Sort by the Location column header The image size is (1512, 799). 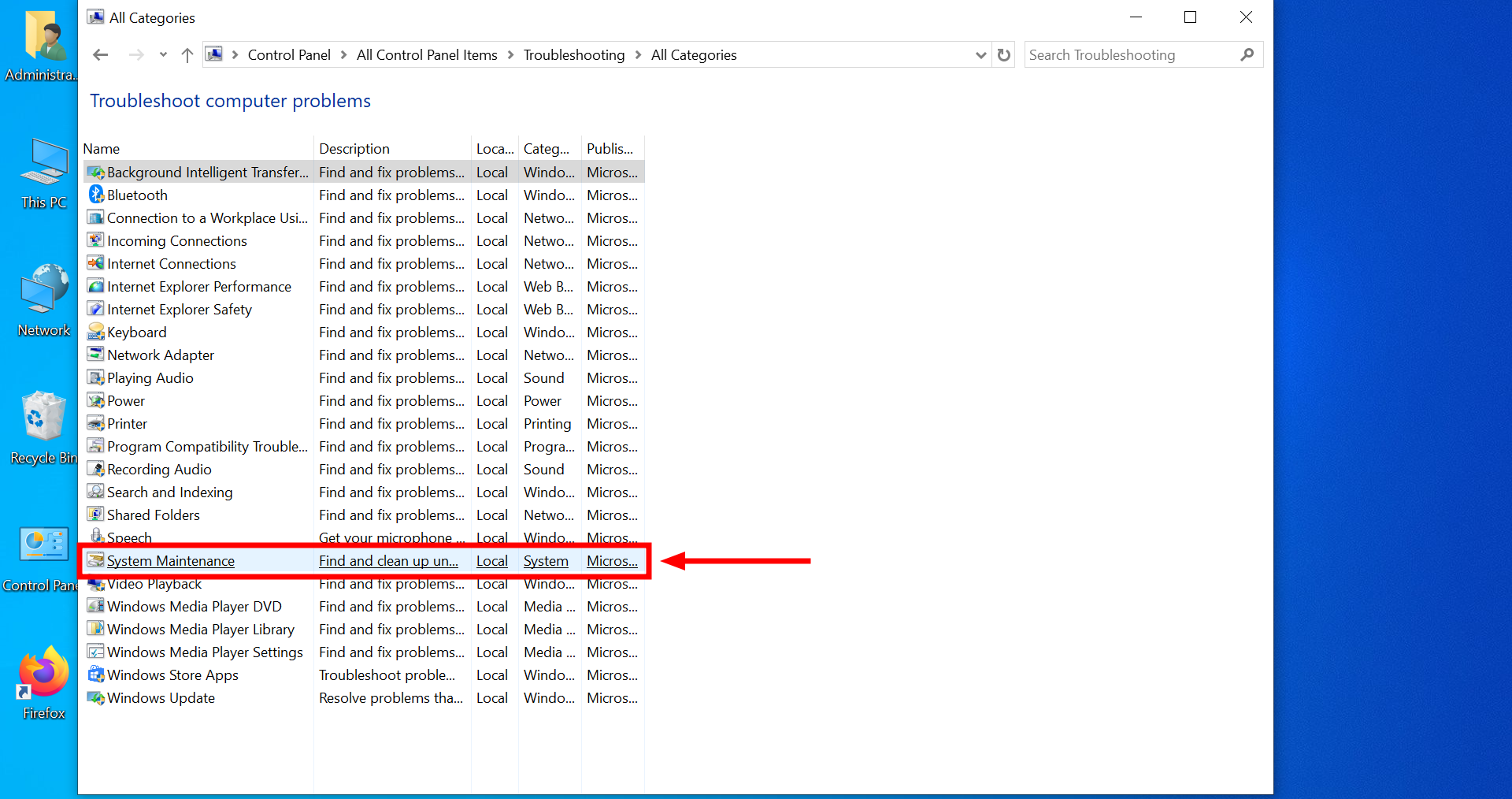coord(495,148)
